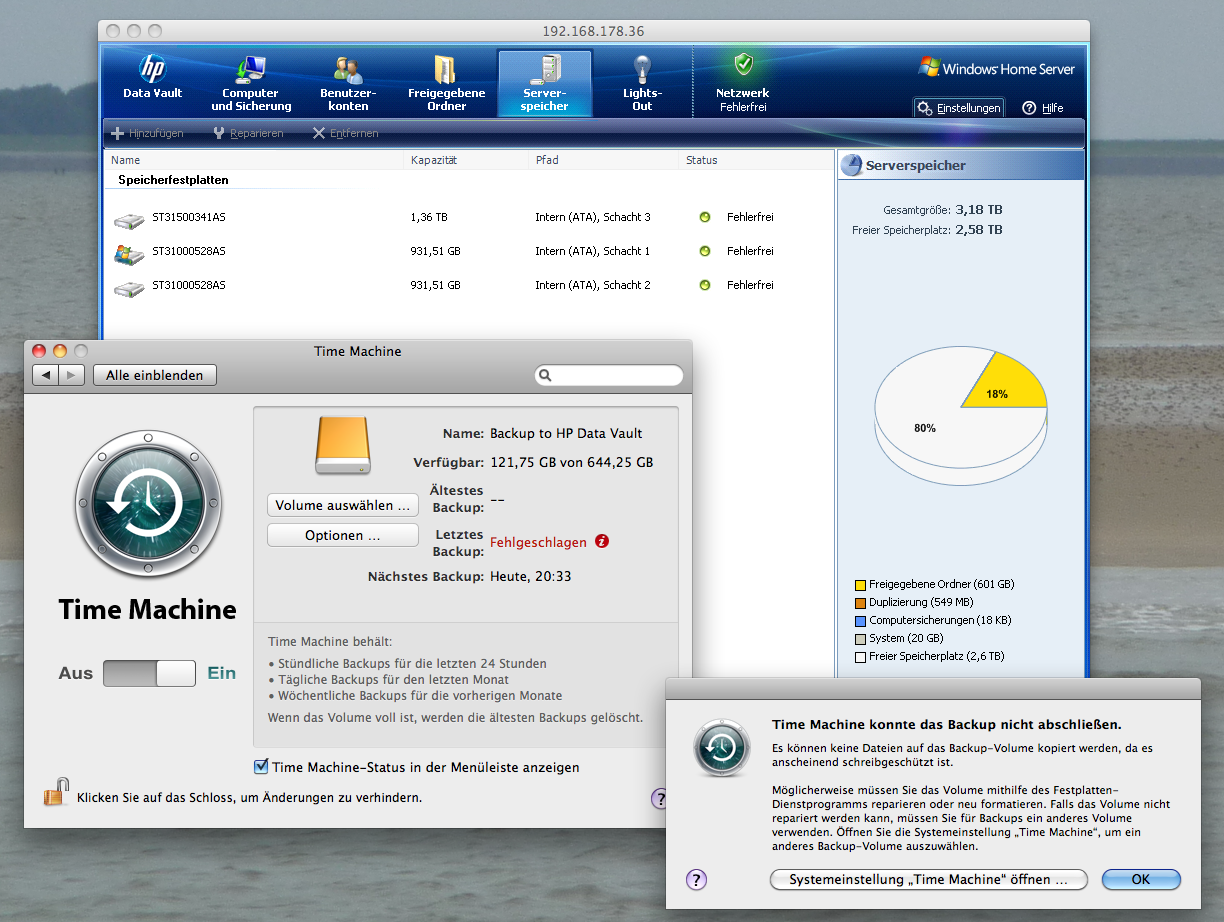Click the orange Duplizierung legend swatch
Image resolution: width=1224 pixels, height=922 pixels.
pos(860,602)
